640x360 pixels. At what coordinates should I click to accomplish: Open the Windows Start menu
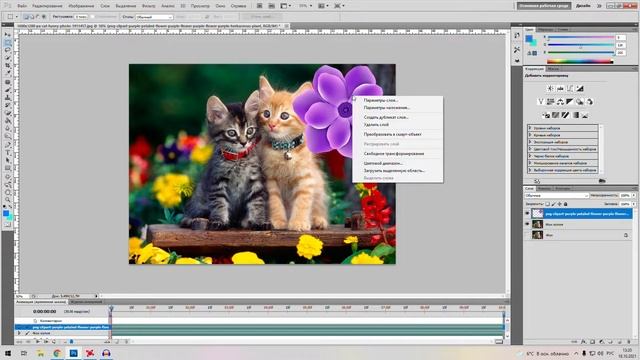click(x=8, y=353)
